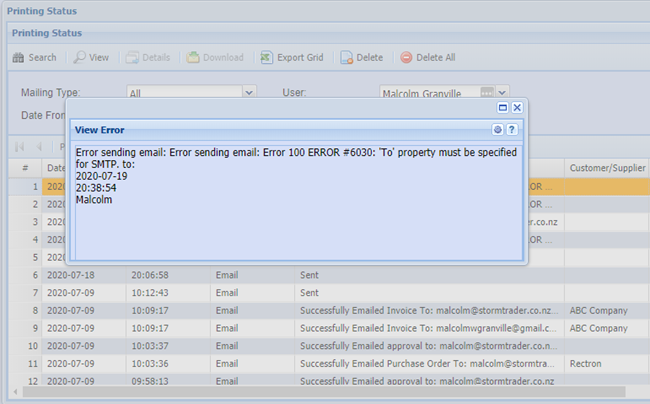This screenshot has width=650, height=404.
Task: Click the Download toolbar button
Action: pyautogui.click(x=215, y=57)
